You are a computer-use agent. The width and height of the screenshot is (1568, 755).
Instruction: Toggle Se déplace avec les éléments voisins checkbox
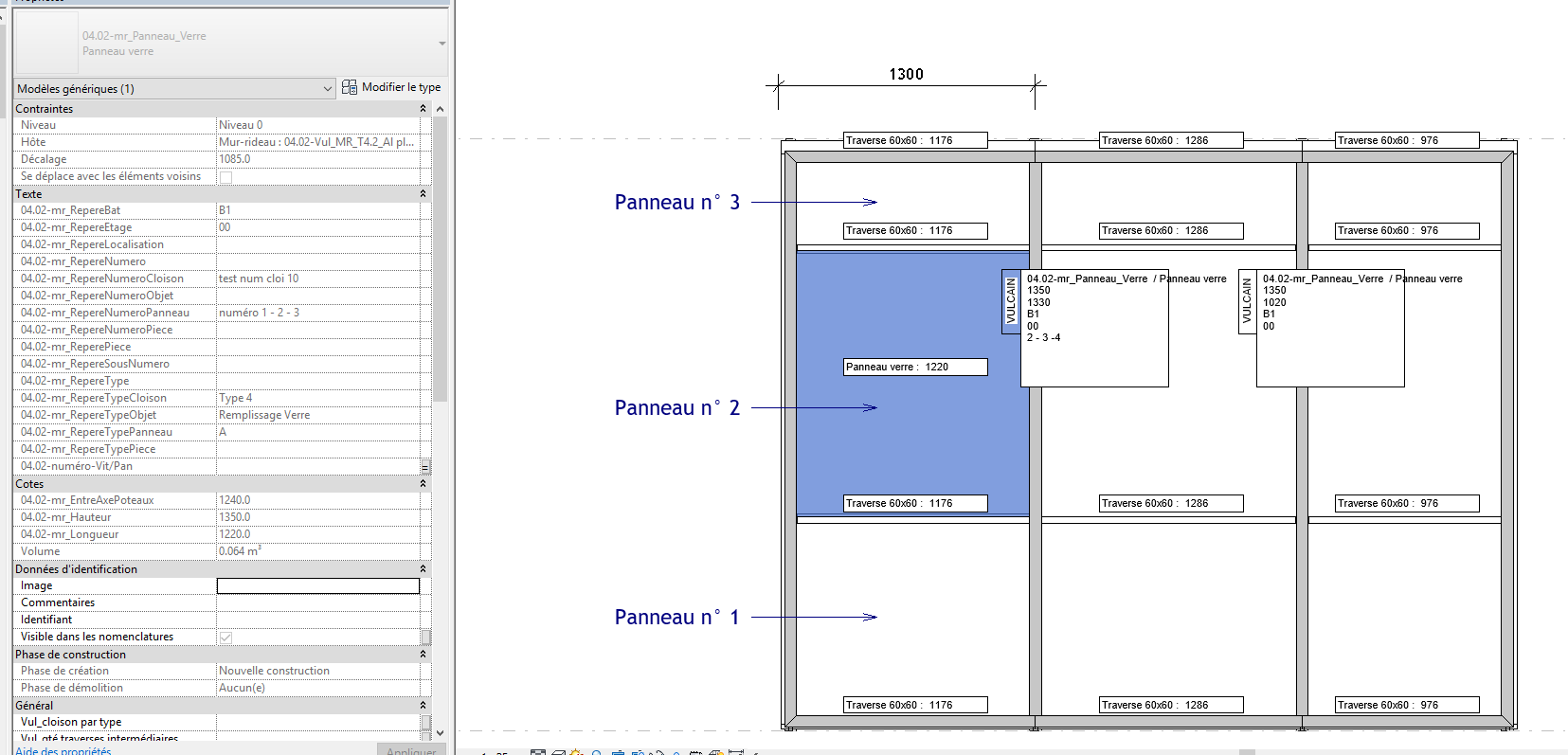[x=226, y=177]
